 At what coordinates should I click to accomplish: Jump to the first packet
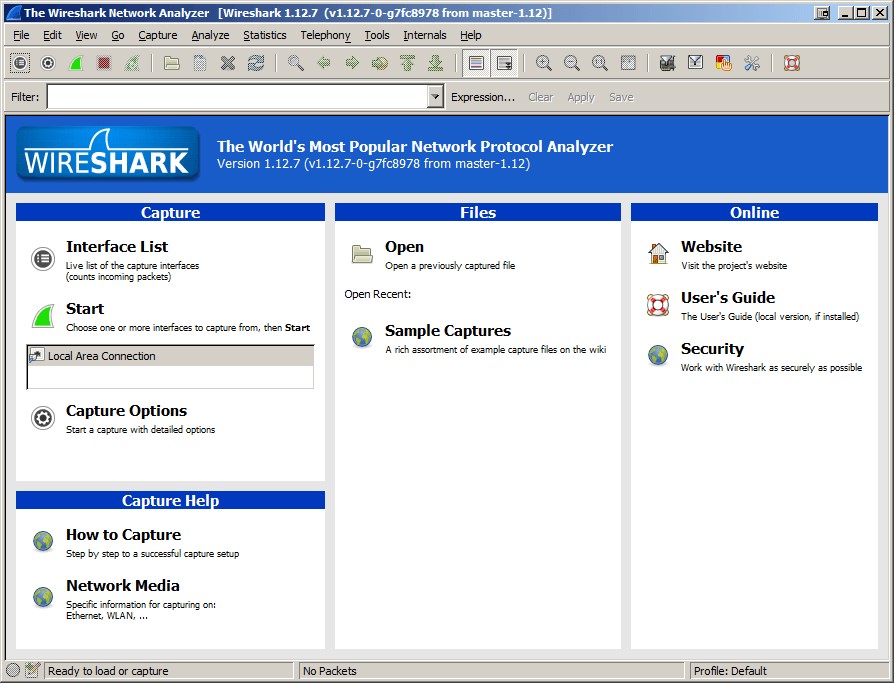pos(407,63)
